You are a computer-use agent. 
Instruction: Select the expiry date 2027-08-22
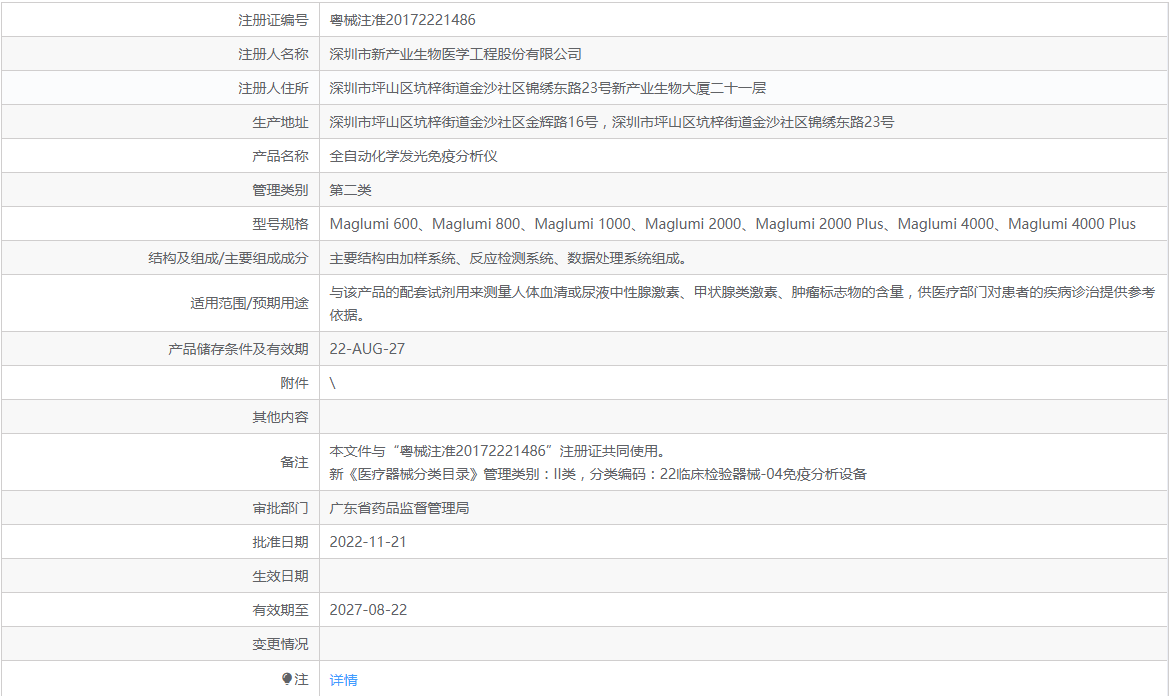[x=368, y=610]
